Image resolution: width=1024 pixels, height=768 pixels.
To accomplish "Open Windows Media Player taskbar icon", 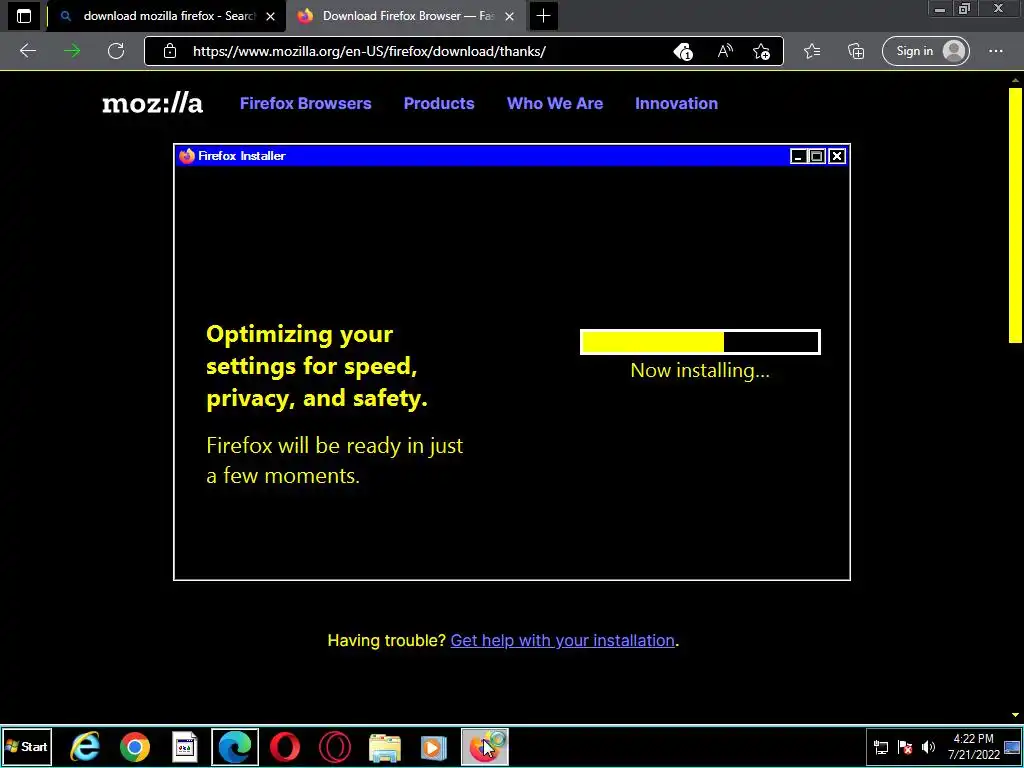I will pyautogui.click(x=434, y=747).
